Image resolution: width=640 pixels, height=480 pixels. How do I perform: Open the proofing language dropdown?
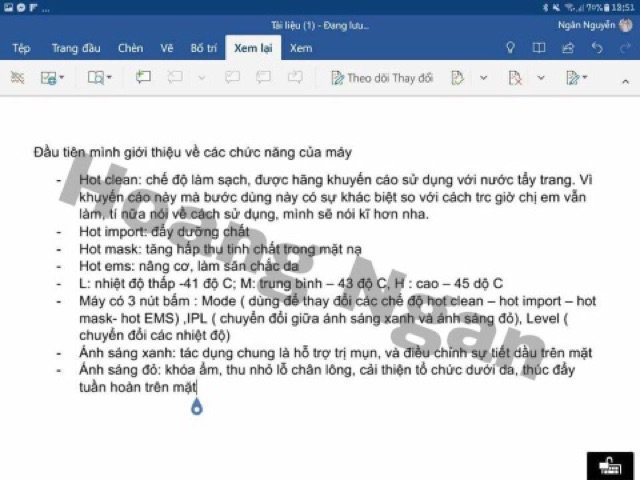pos(52,78)
